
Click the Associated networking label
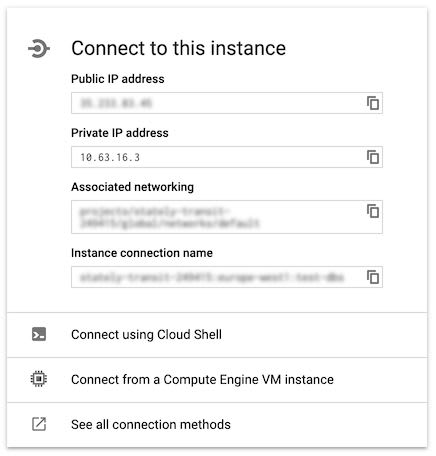[132, 187]
